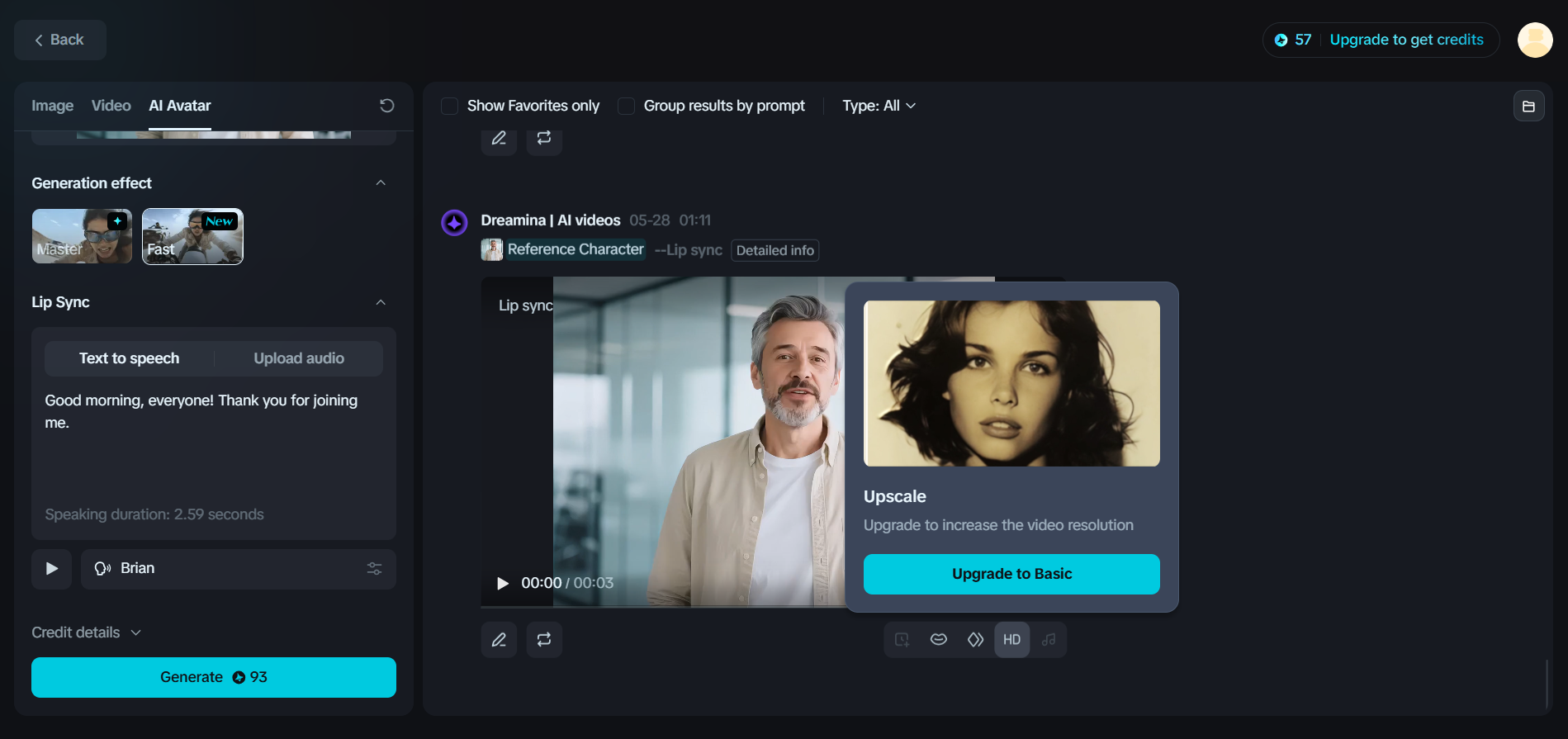The height and width of the screenshot is (739, 1568).
Task: Collapse the Lip Sync section
Action: [x=381, y=302]
